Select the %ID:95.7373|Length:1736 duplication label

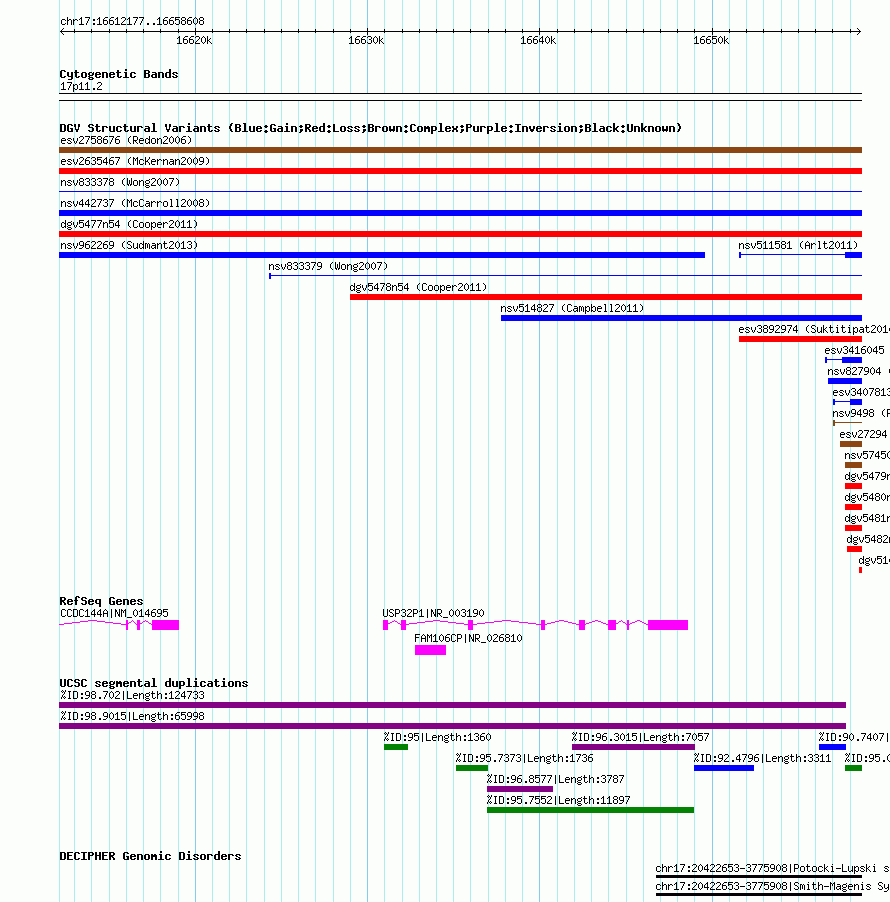[524, 758]
